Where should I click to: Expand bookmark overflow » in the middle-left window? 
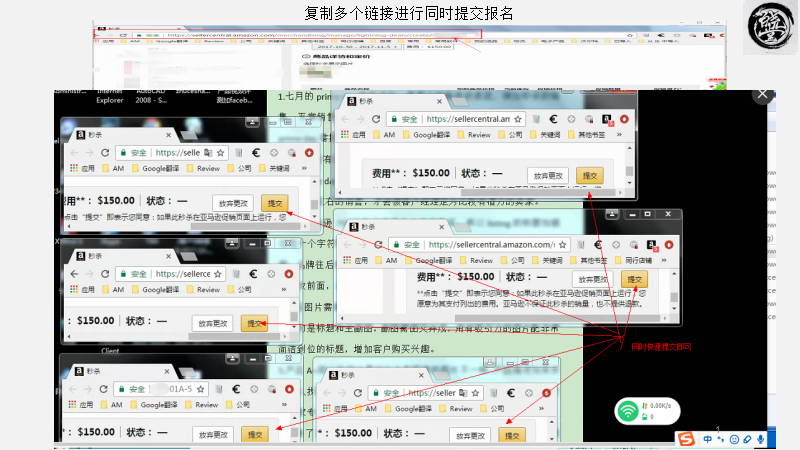(284, 289)
